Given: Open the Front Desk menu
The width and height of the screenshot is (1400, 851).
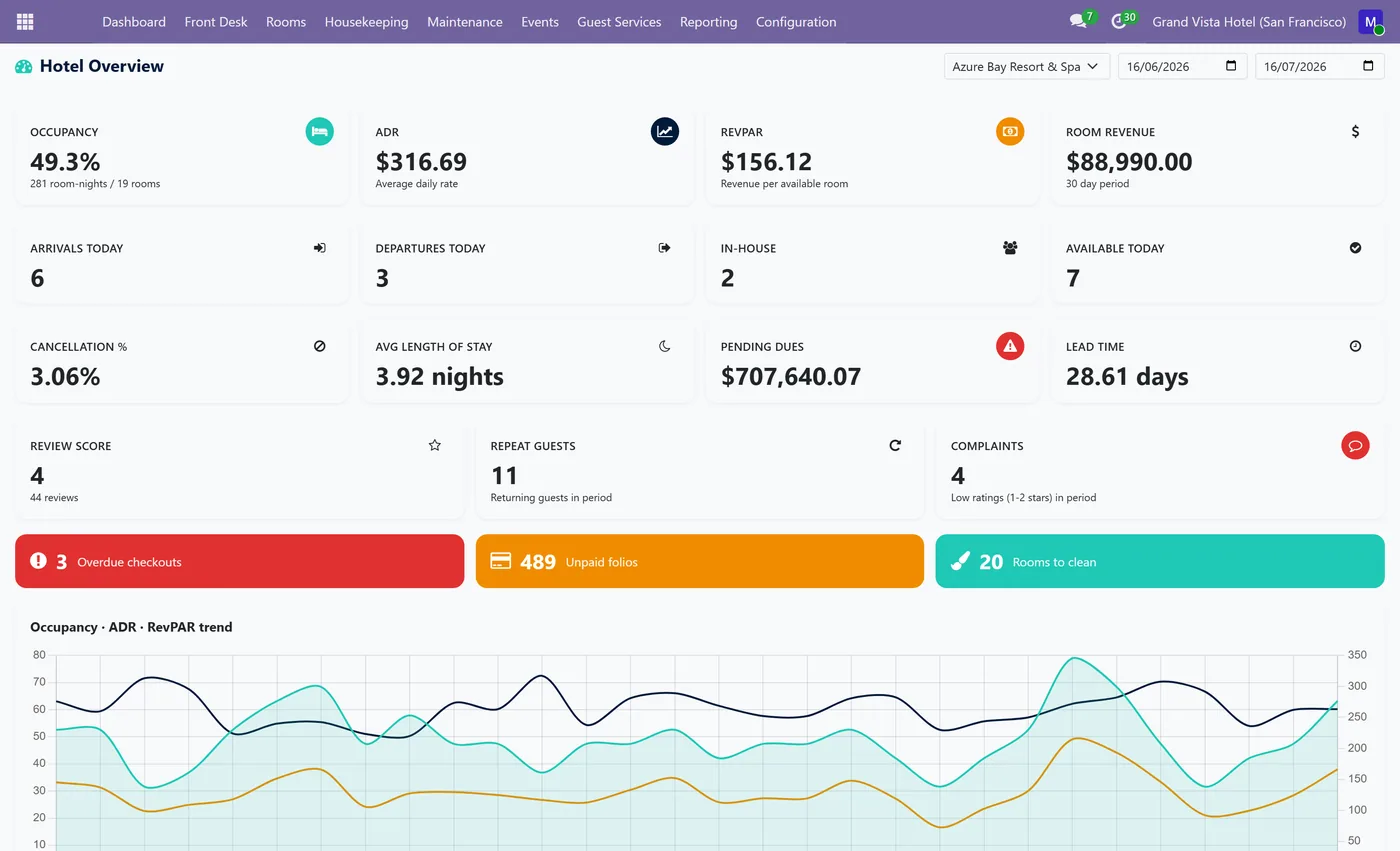Looking at the screenshot, I should point(216,21).
